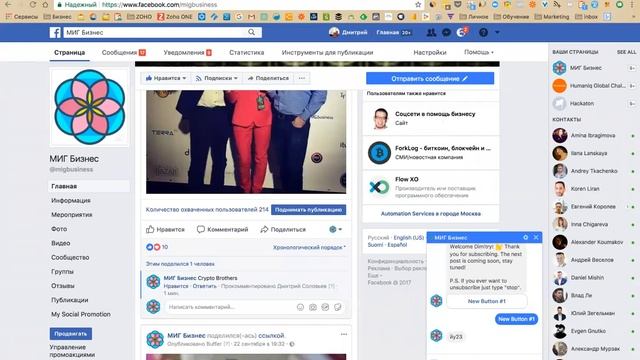
Task: Expand the Нравится page dropdown
Action: [165, 78]
